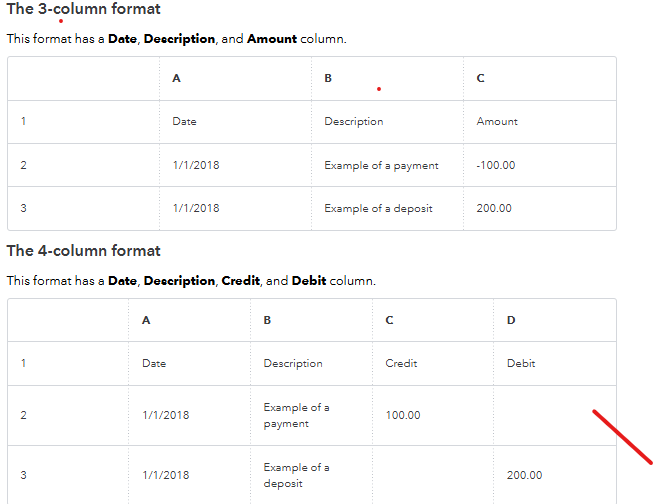Click "Example of a payment" in the 3-column table

coord(381,165)
